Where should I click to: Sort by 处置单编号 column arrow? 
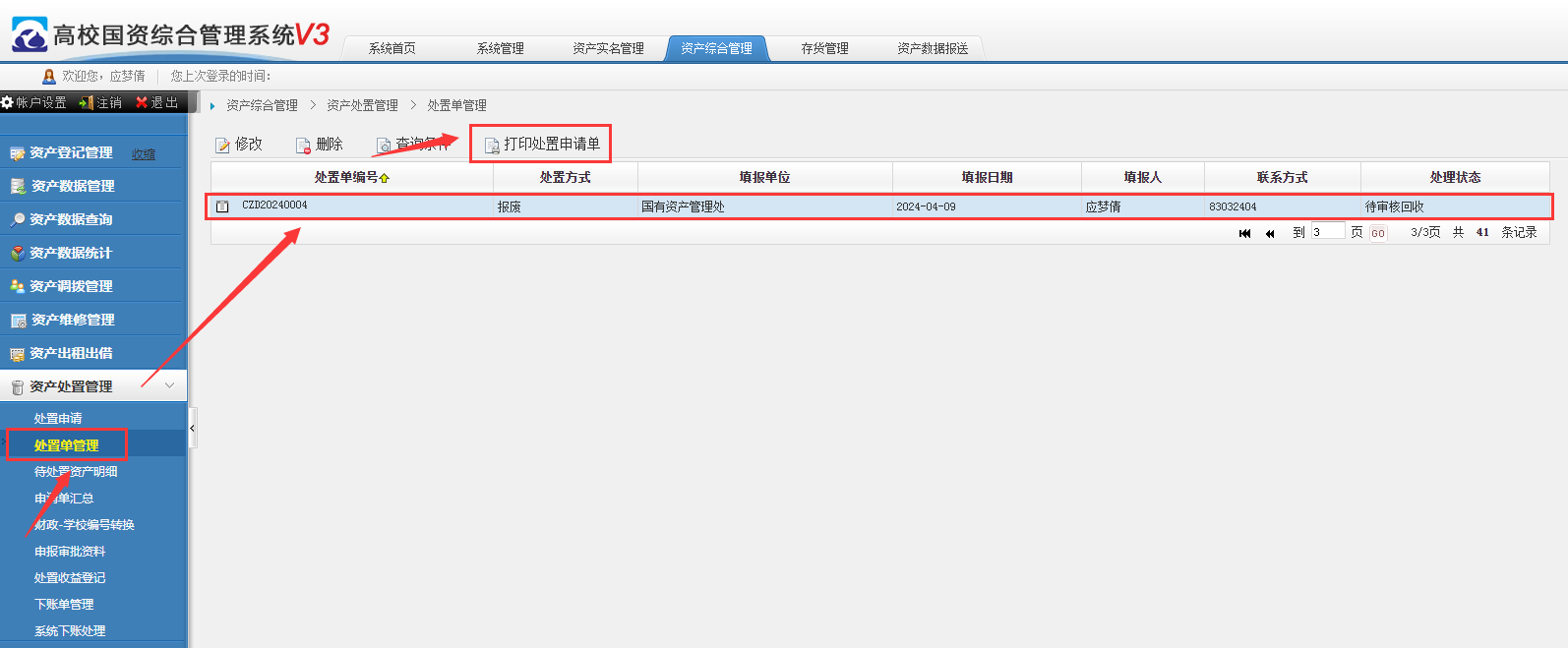(x=384, y=178)
